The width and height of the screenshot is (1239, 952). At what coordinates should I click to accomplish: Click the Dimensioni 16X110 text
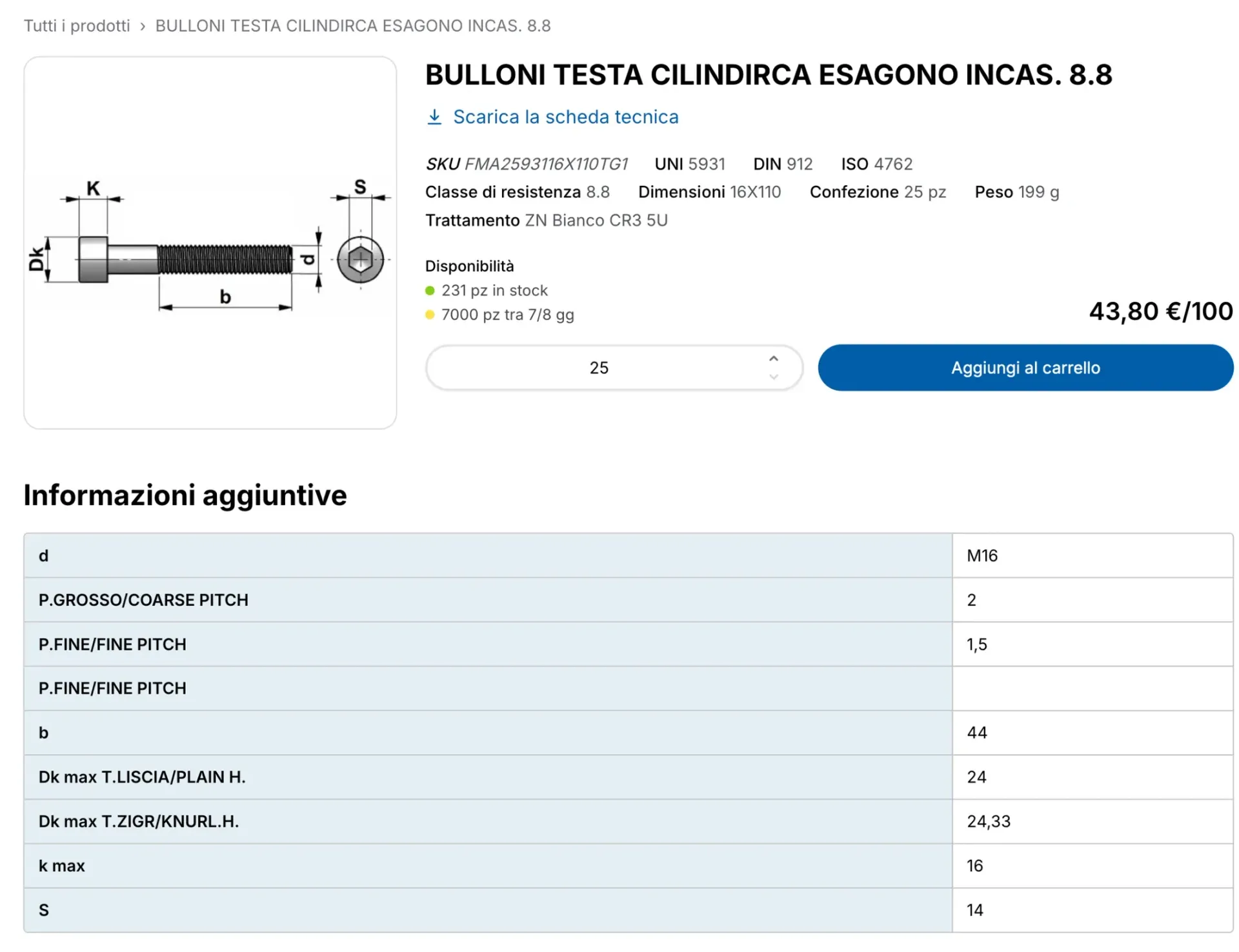coord(709,192)
